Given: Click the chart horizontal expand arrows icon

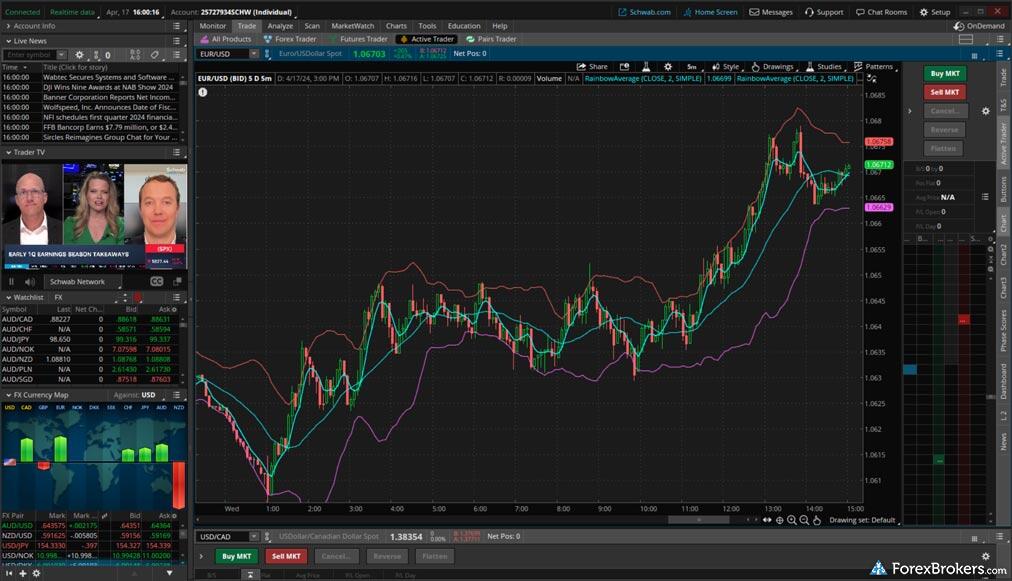Looking at the screenshot, I should [767, 520].
